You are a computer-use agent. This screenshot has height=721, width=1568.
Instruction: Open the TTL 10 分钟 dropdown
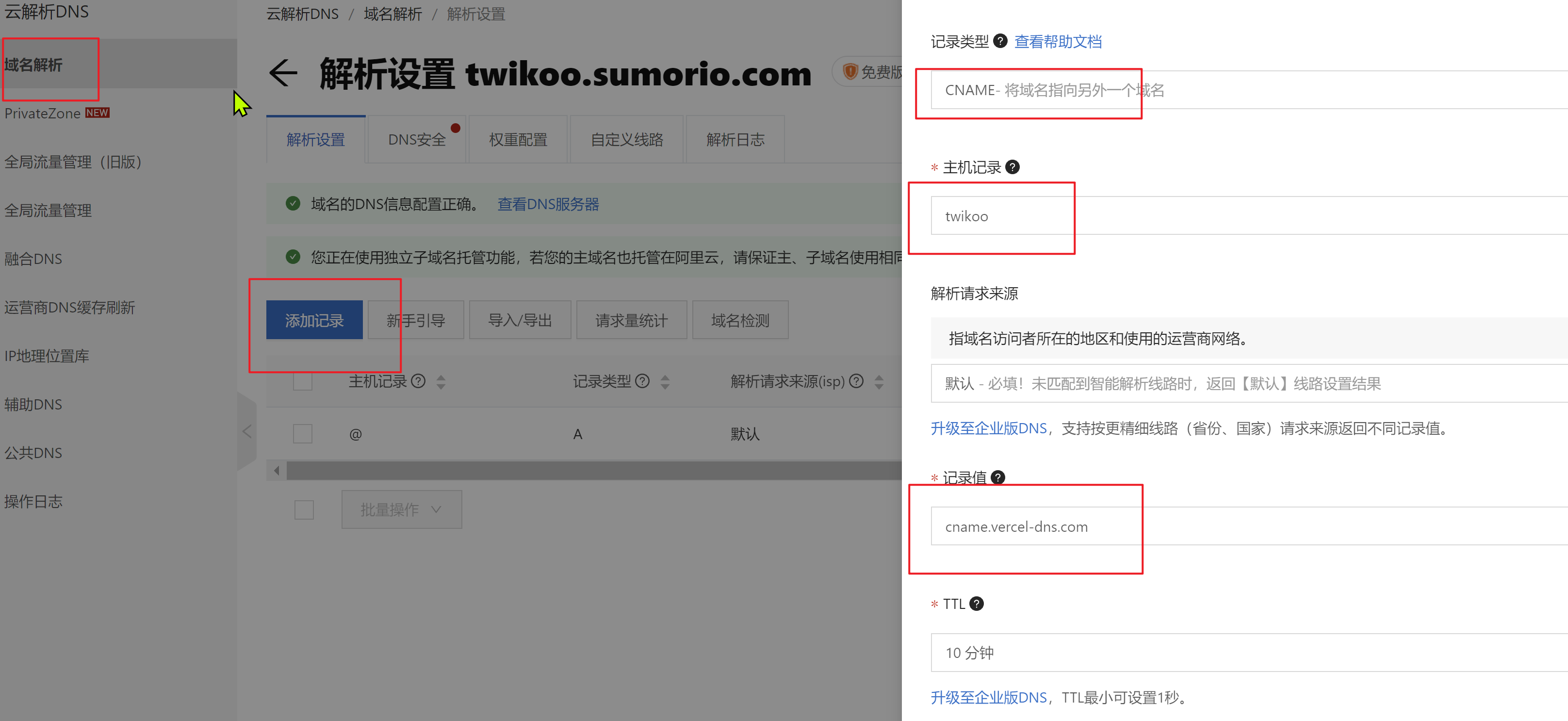(x=1249, y=653)
